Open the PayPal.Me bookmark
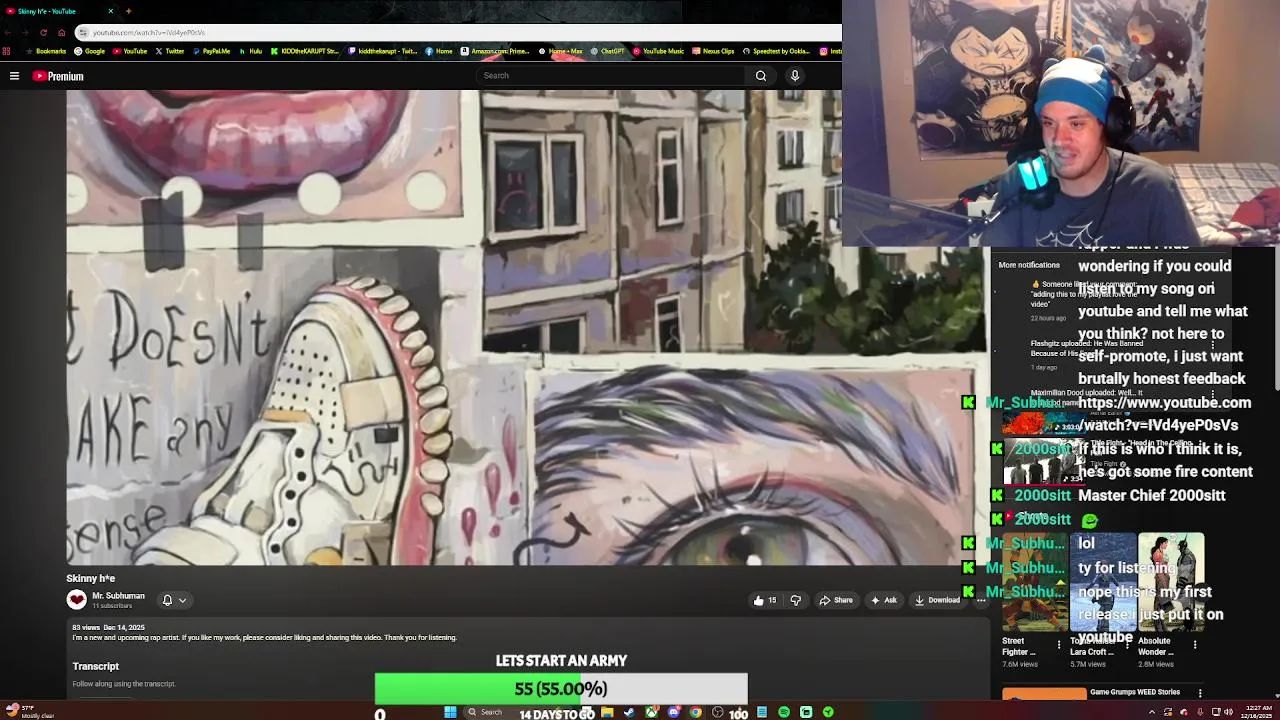The width and height of the screenshot is (1280, 720). pyautogui.click(x=211, y=51)
